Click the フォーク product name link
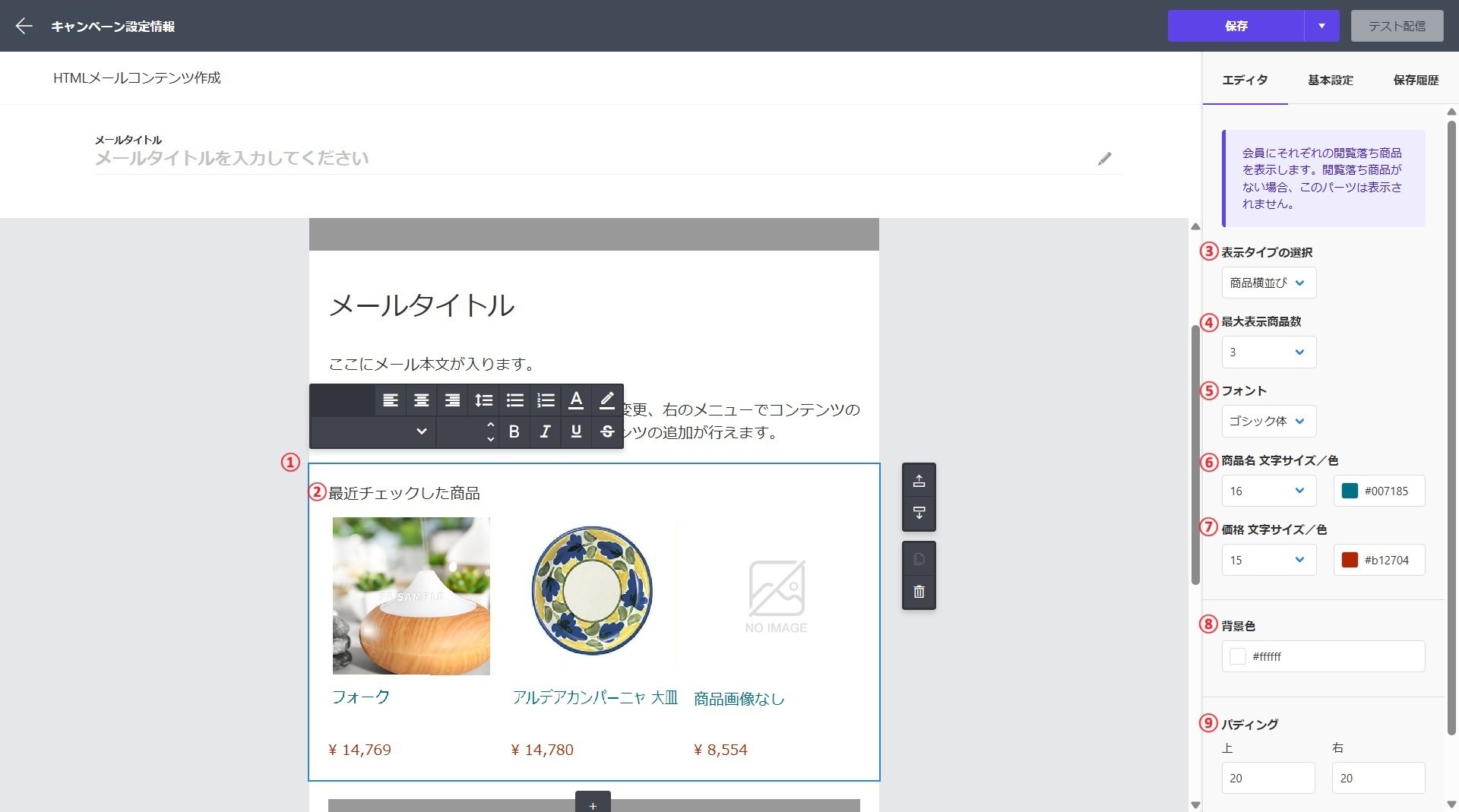1459x812 pixels. 361,697
